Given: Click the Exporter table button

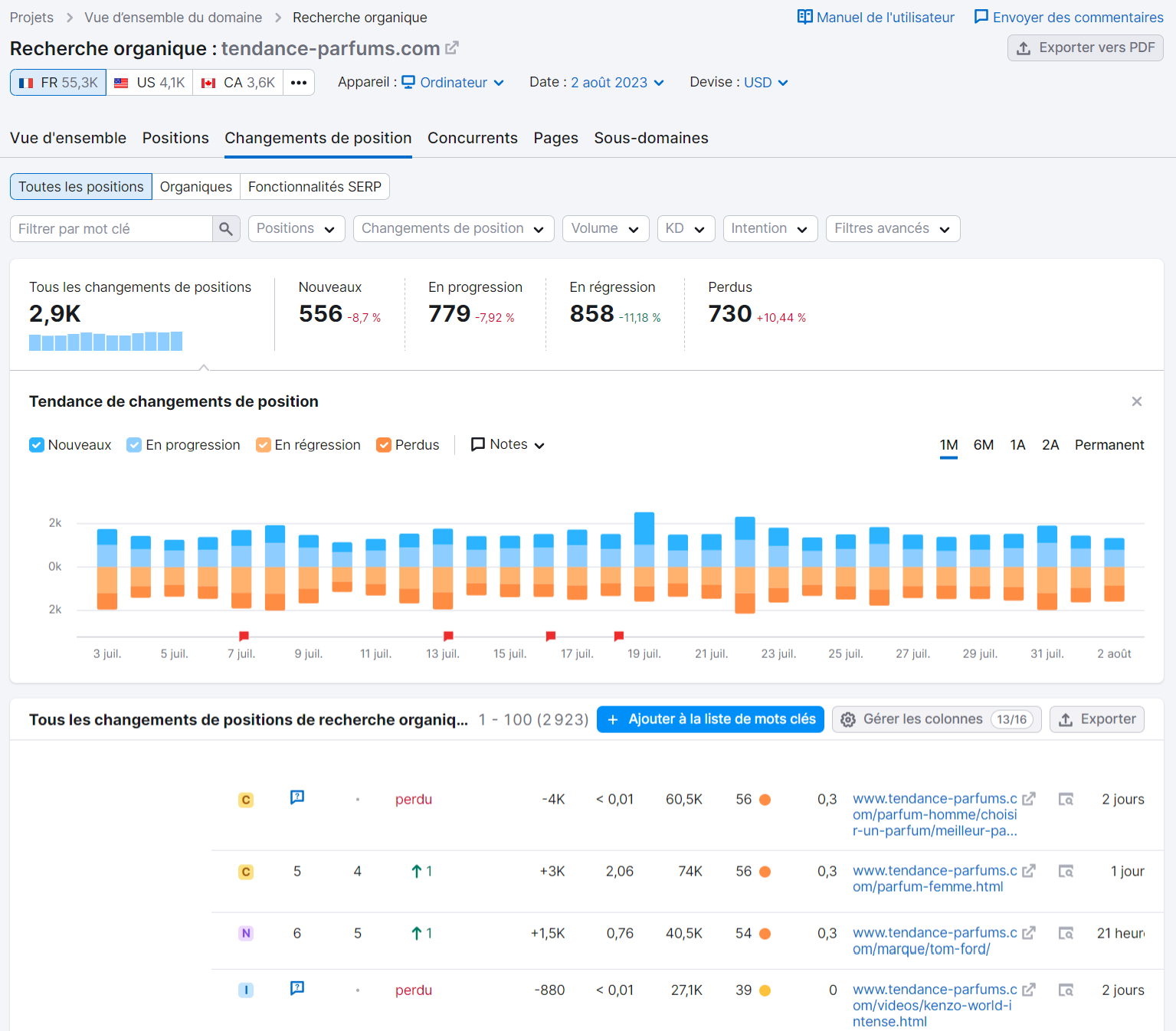Looking at the screenshot, I should pos(1097,719).
